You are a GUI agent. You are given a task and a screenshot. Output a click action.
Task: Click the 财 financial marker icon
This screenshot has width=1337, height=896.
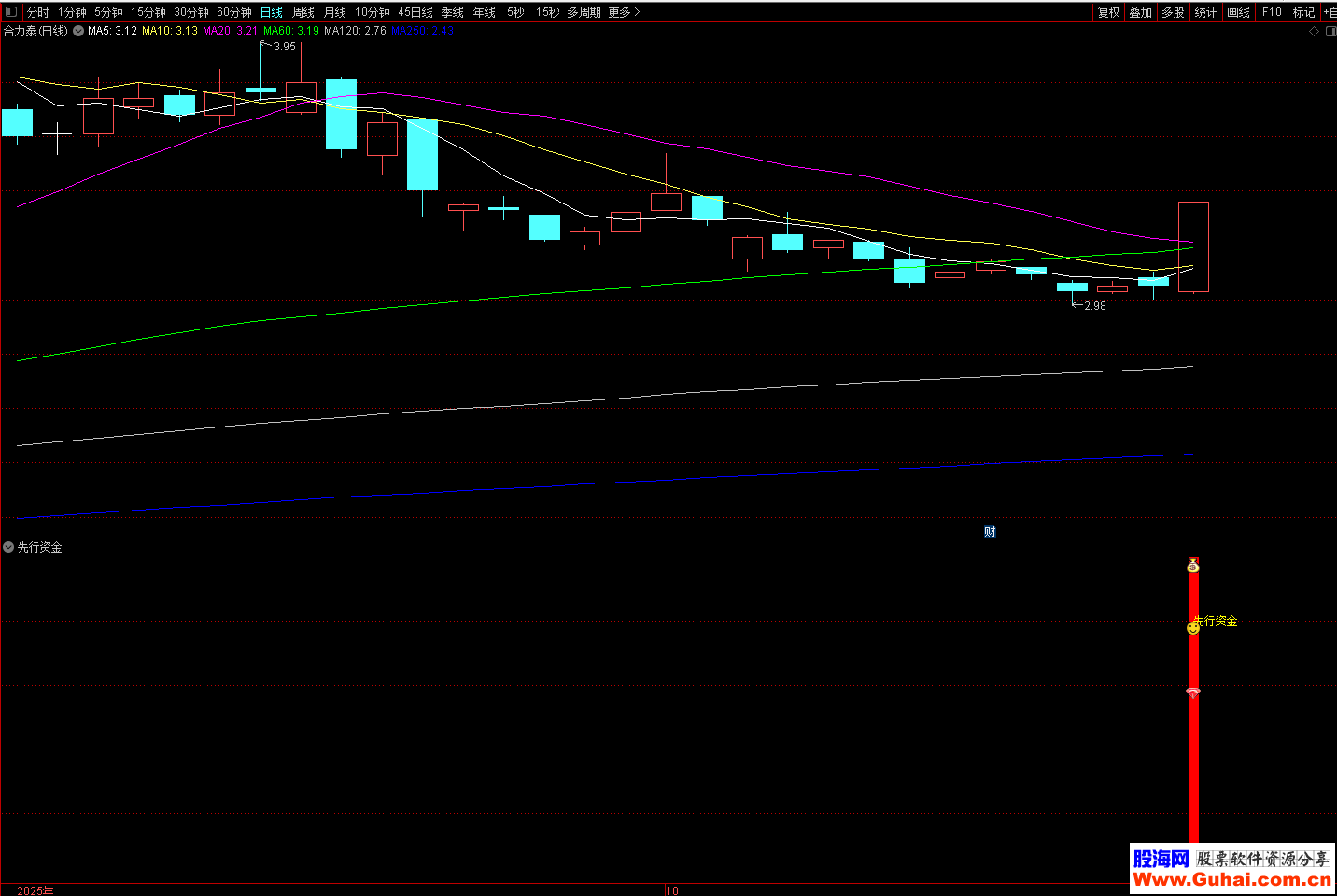point(990,532)
